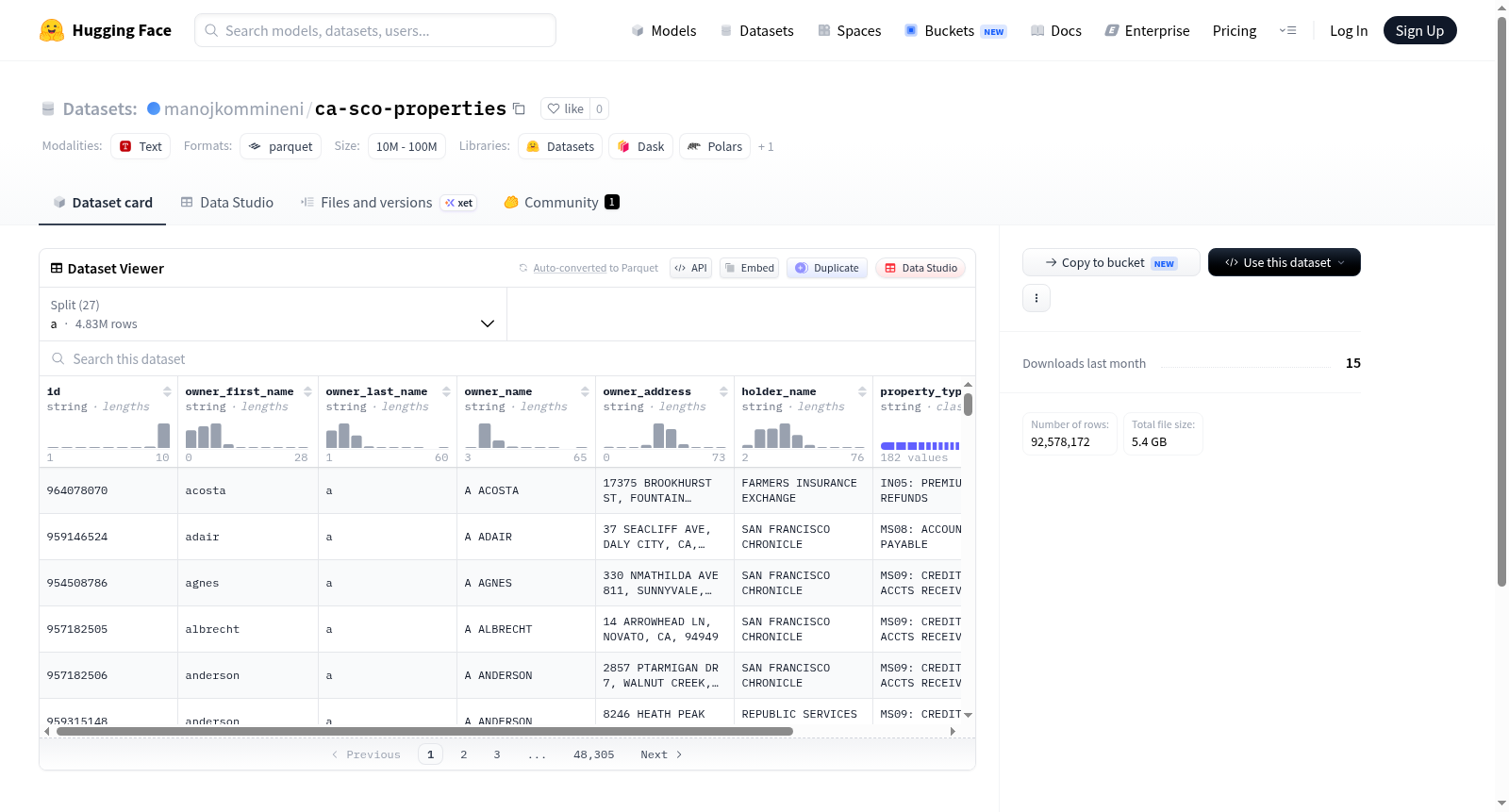Click the owner_first_name length histogram
This screenshot has width=1509, height=812.
(247, 435)
